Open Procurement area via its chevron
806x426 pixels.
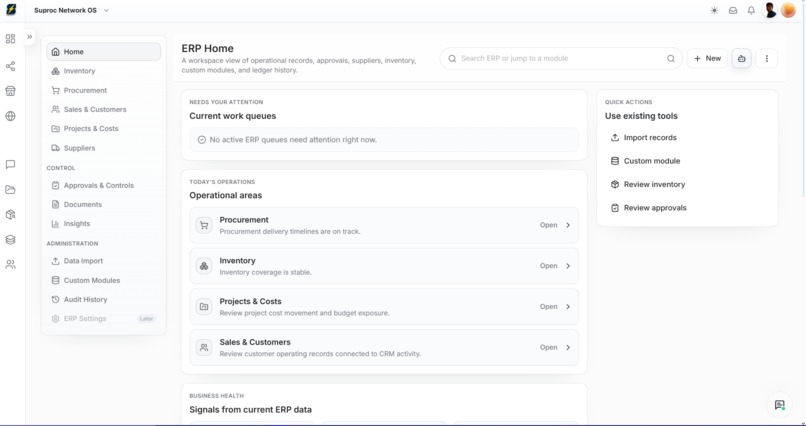(568, 225)
